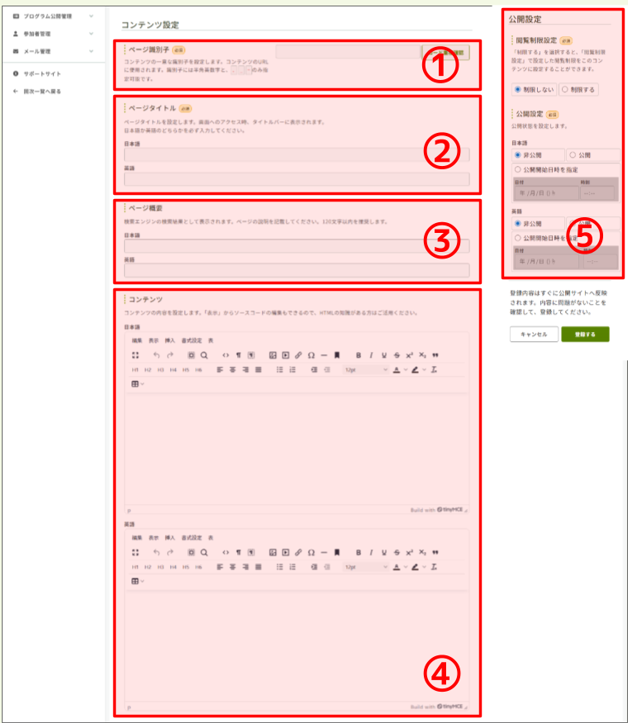This screenshot has height=723, width=628.
Task: Open 表示 menu in Japanese editor
Action: tap(154, 340)
